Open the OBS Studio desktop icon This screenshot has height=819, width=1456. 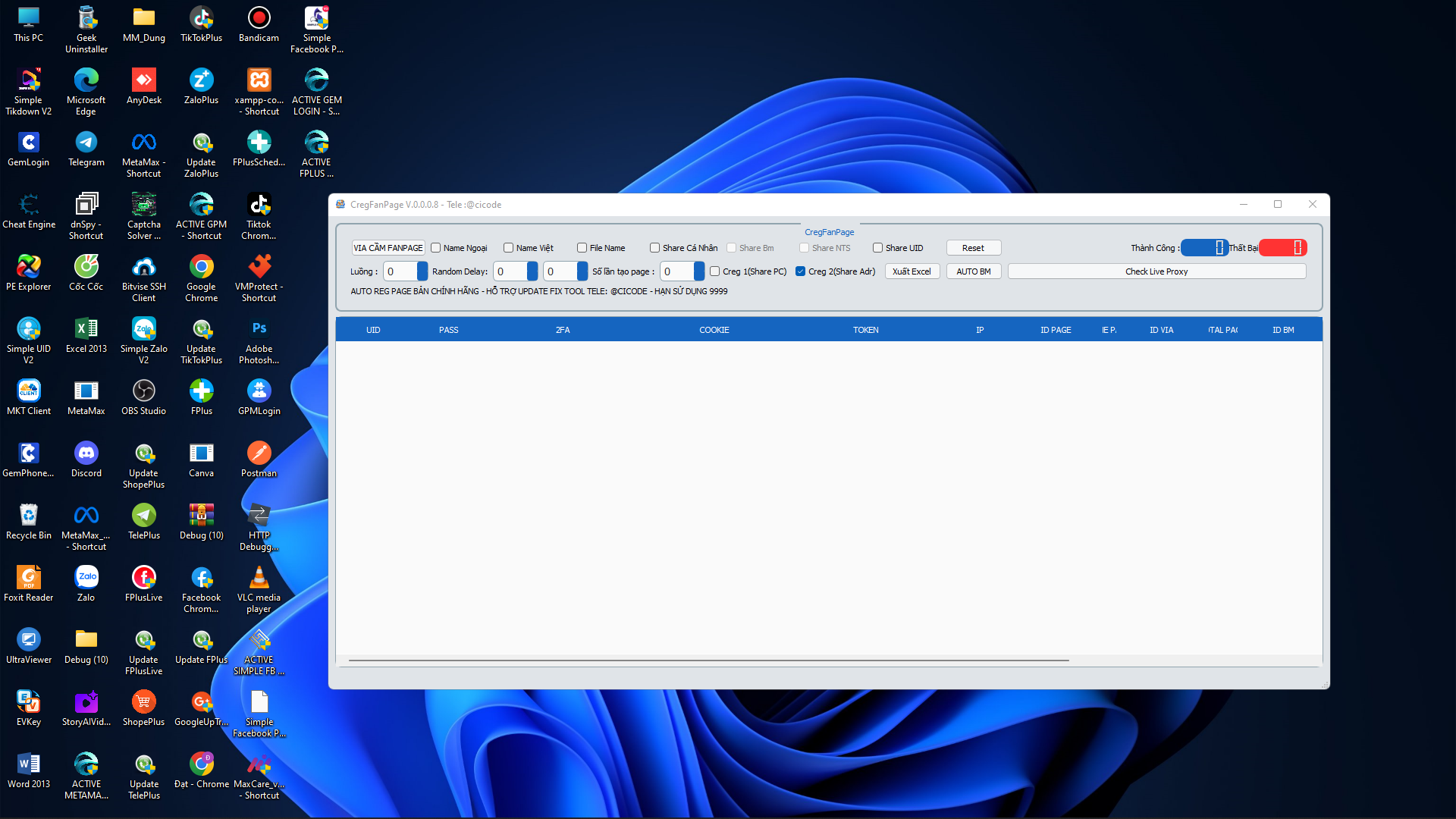click(x=143, y=397)
